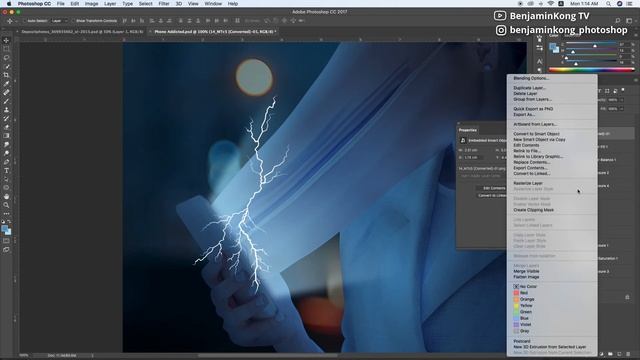Select the Eraser tool
The width and height of the screenshot is (640, 360).
6,127
